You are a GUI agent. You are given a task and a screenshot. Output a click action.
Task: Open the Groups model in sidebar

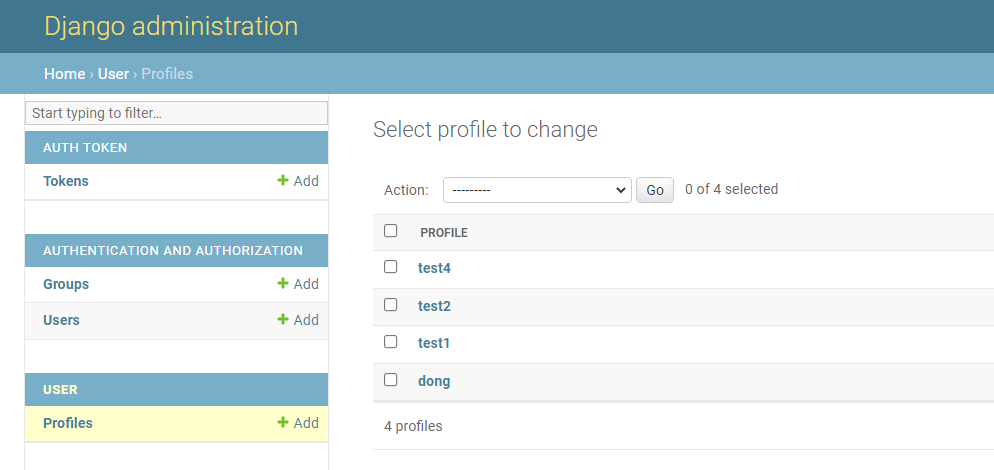pyautogui.click(x=66, y=284)
